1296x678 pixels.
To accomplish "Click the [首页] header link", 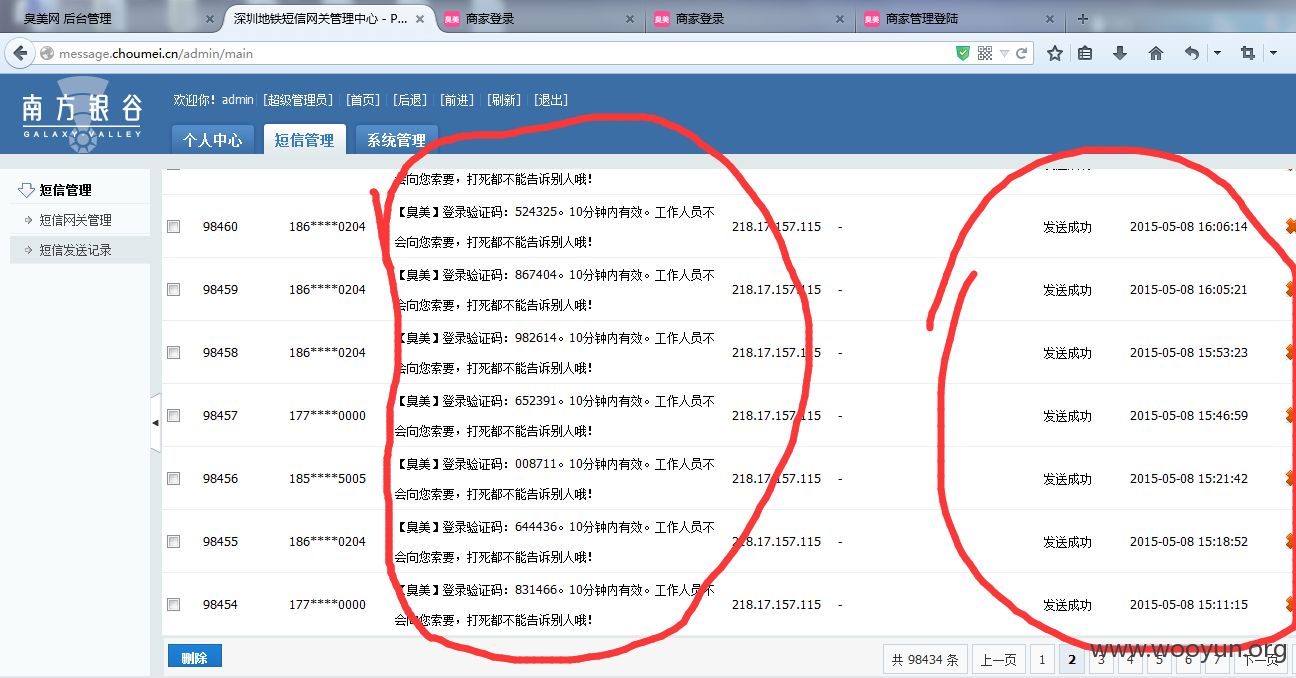I will (x=363, y=100).
